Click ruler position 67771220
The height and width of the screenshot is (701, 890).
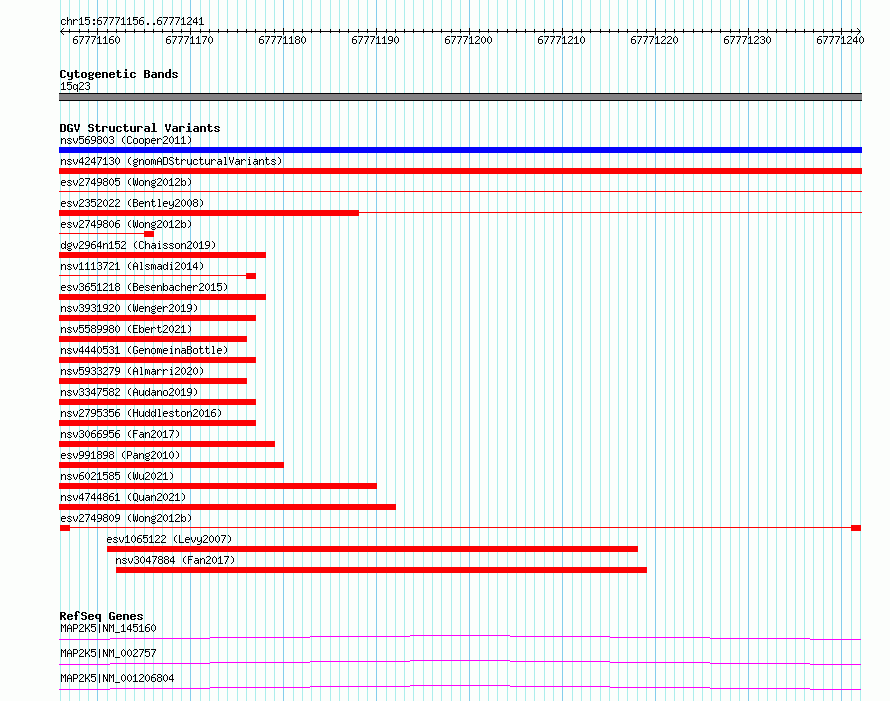tap(654, 40)
